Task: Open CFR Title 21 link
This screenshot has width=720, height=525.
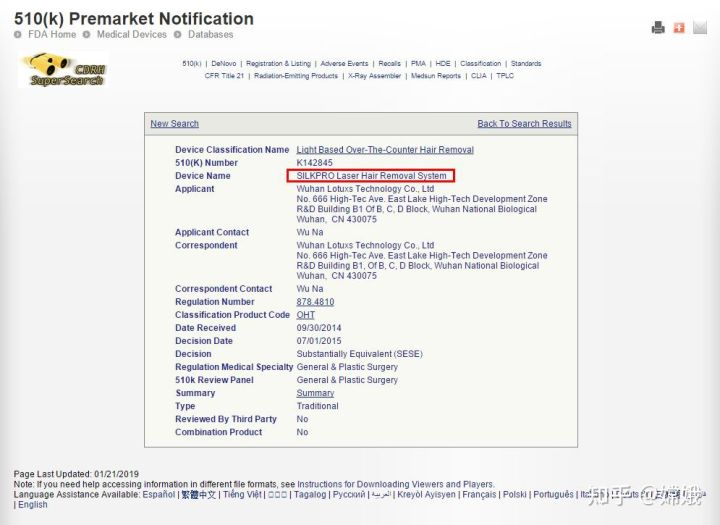Action: 224,76
